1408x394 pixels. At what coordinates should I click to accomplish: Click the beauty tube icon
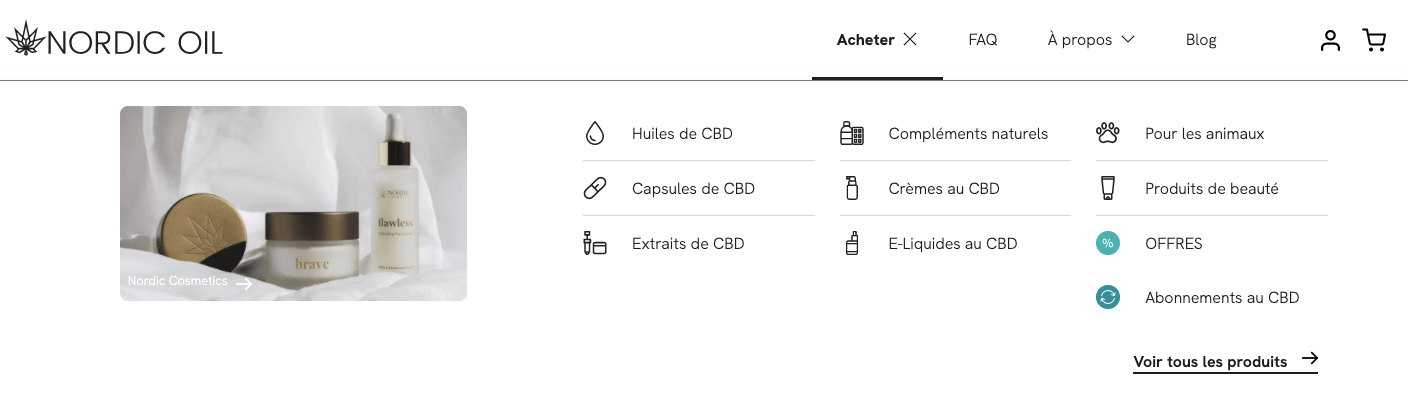[1107, 188]
